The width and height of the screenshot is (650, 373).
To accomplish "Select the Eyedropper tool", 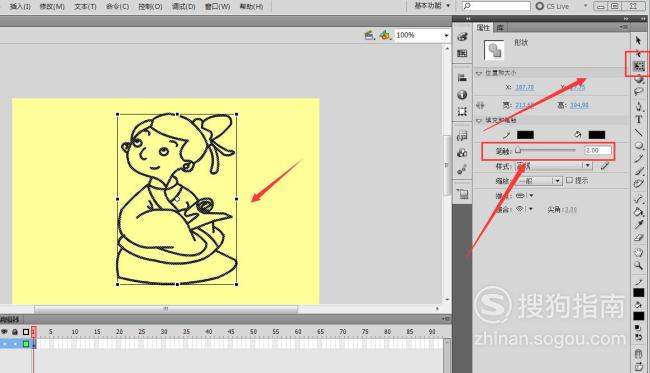I will (x=639, y=225).
